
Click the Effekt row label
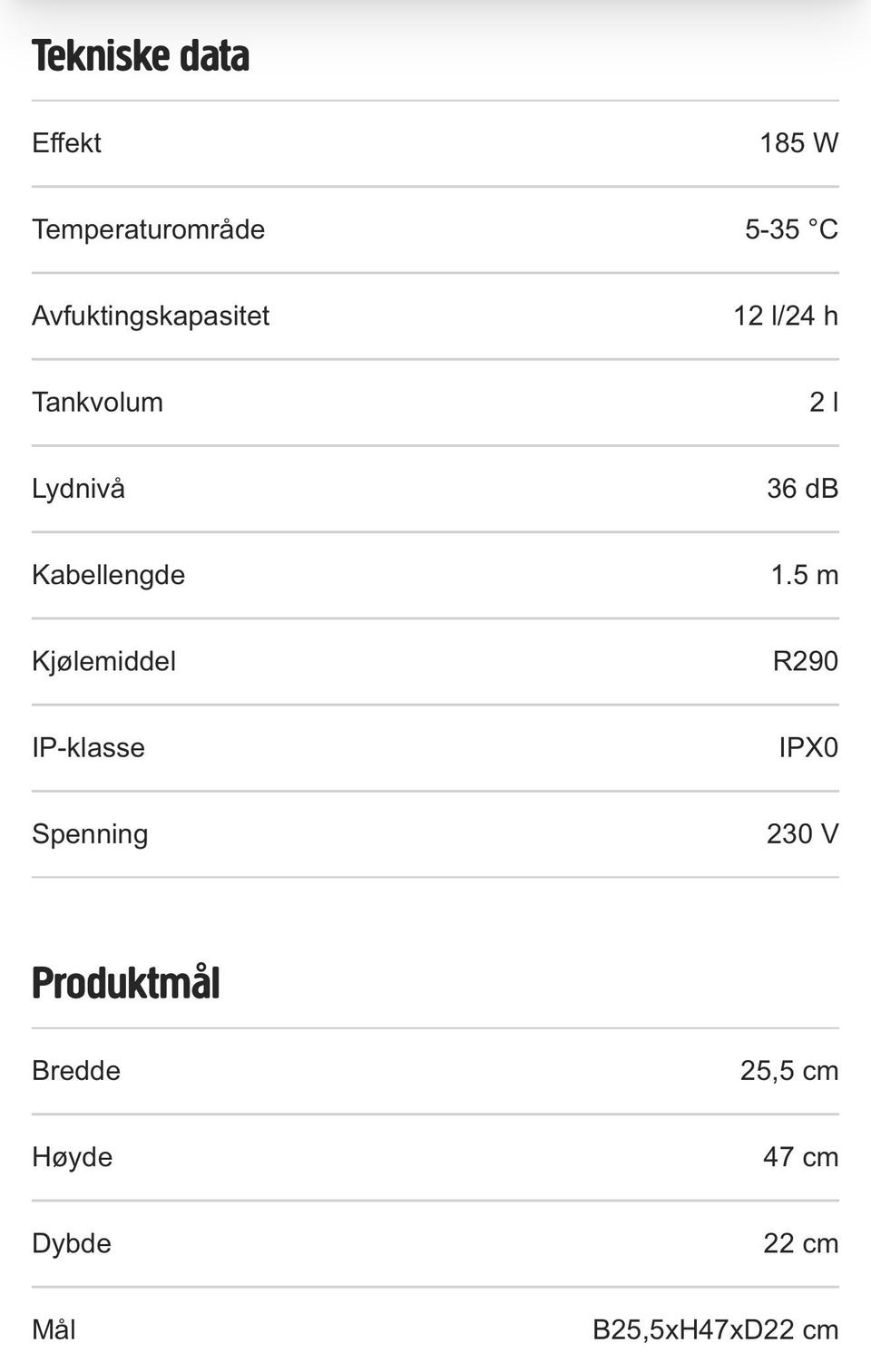[66, 143]
